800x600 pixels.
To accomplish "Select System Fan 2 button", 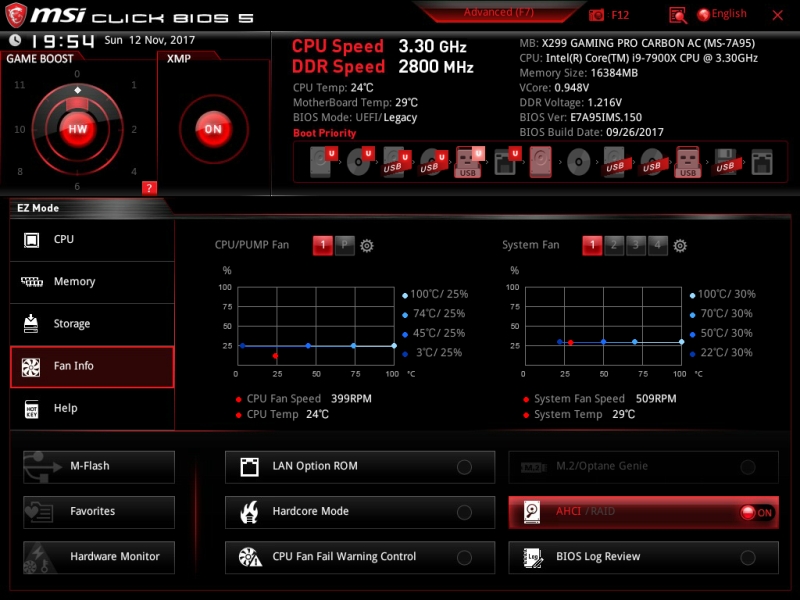I will click(614, 245).
